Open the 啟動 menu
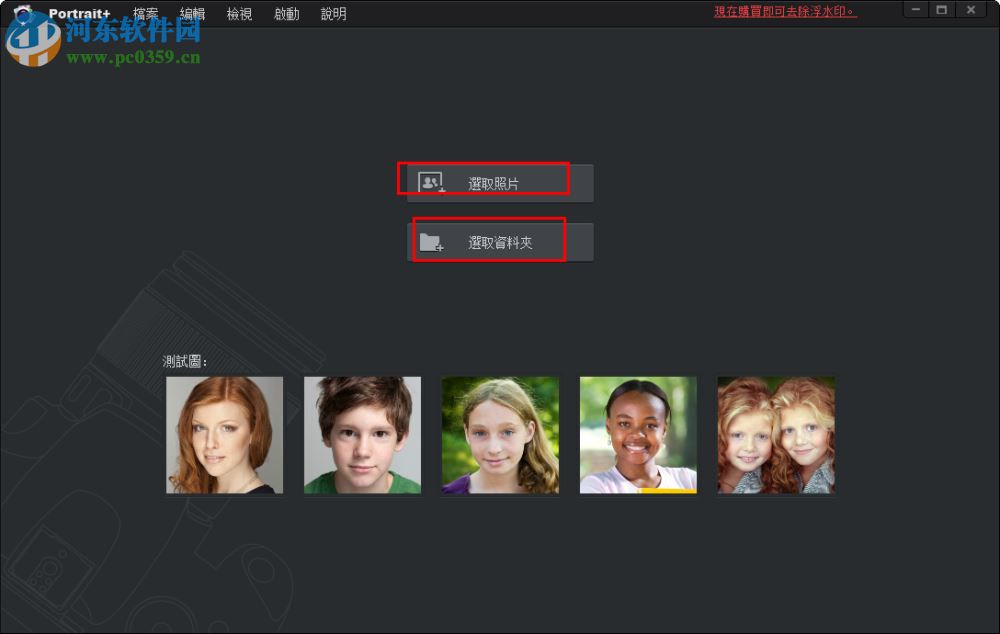This screenshot has width=1000, height=634. (286, 13)
